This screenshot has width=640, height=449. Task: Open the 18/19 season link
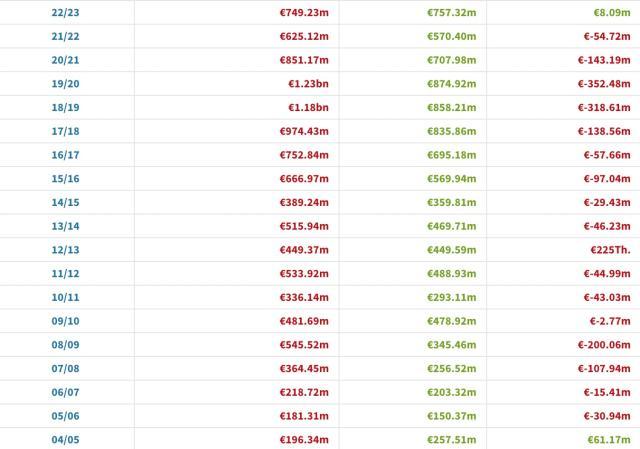(x=65, y=108)
